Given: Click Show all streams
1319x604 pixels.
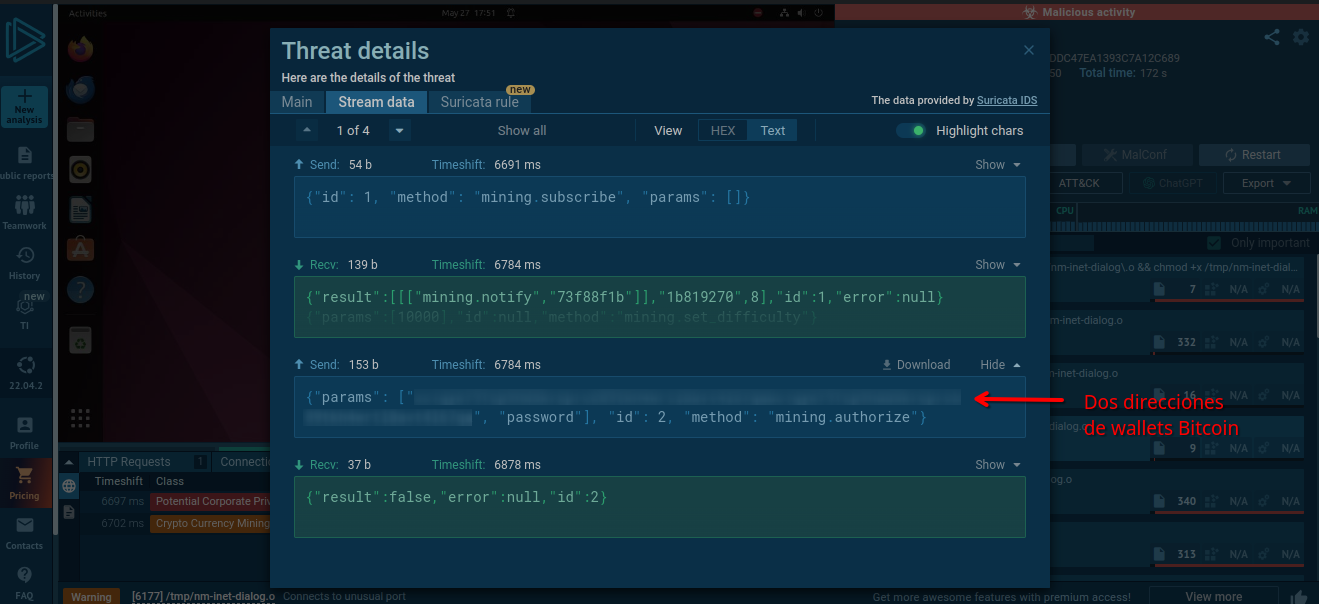Looking at the screenshot, I should point(522,131).
